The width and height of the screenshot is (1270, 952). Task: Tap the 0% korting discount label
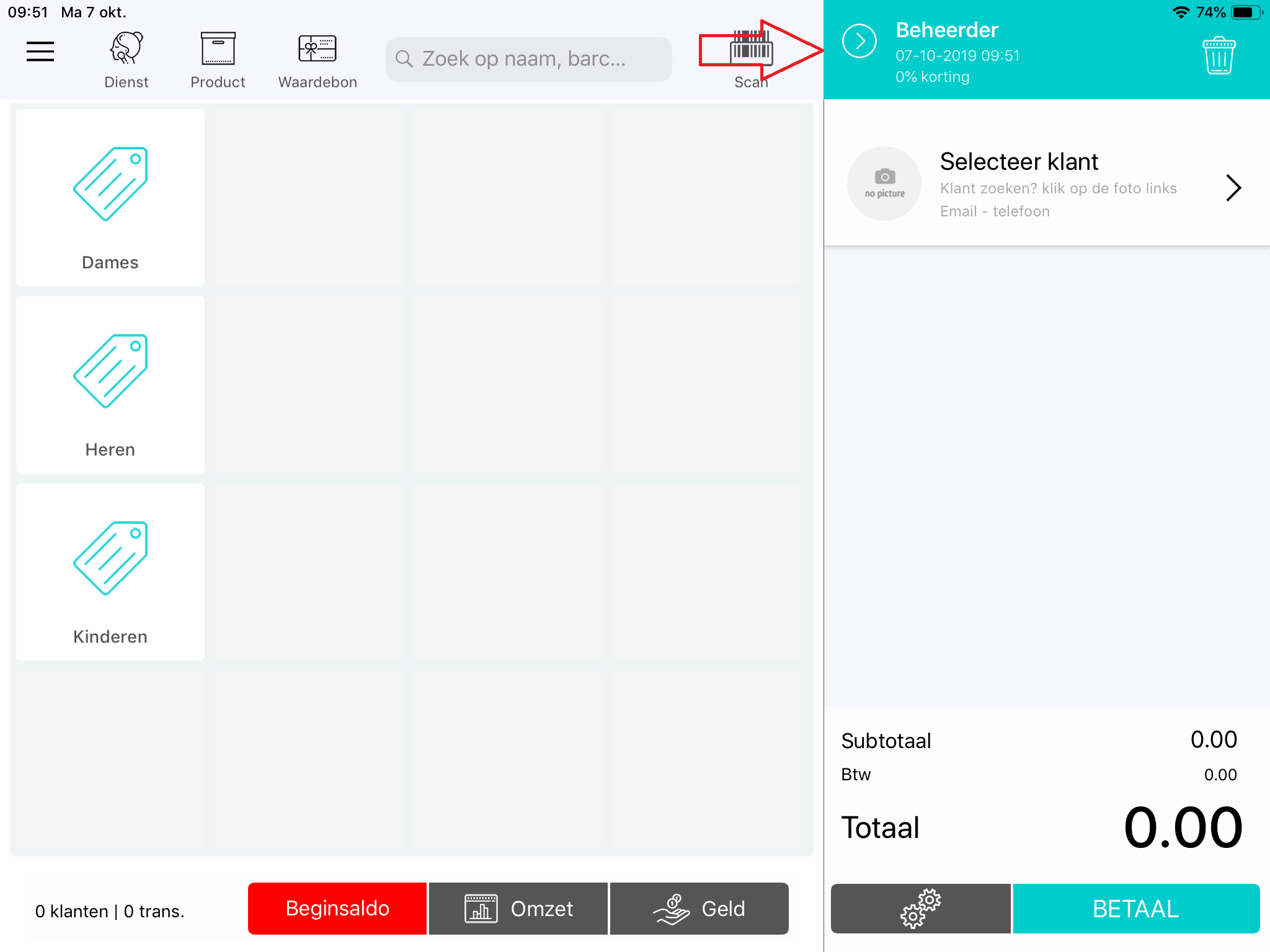tap(932, 77)
